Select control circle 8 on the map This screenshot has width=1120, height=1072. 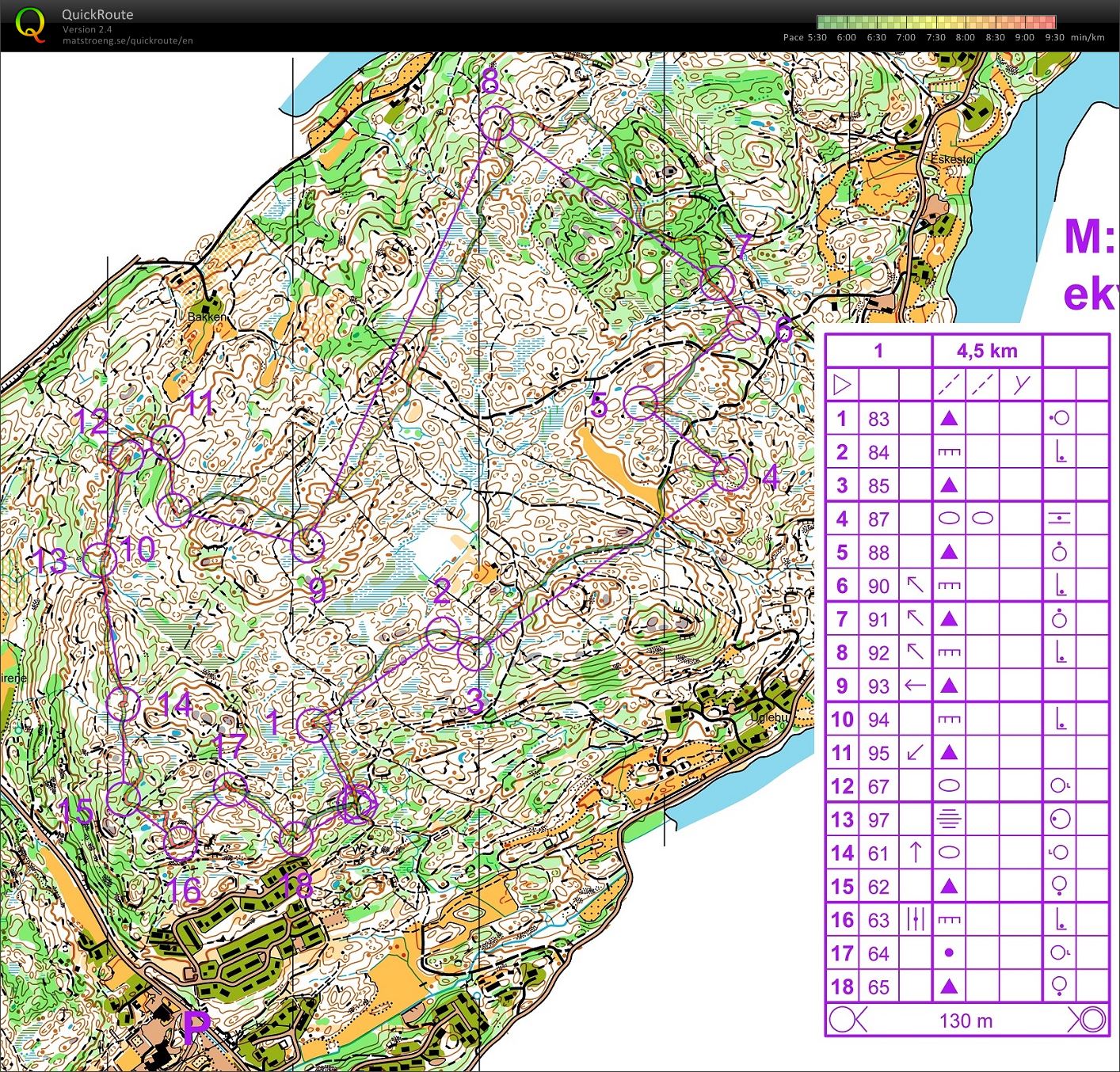[x=497, y=124]
